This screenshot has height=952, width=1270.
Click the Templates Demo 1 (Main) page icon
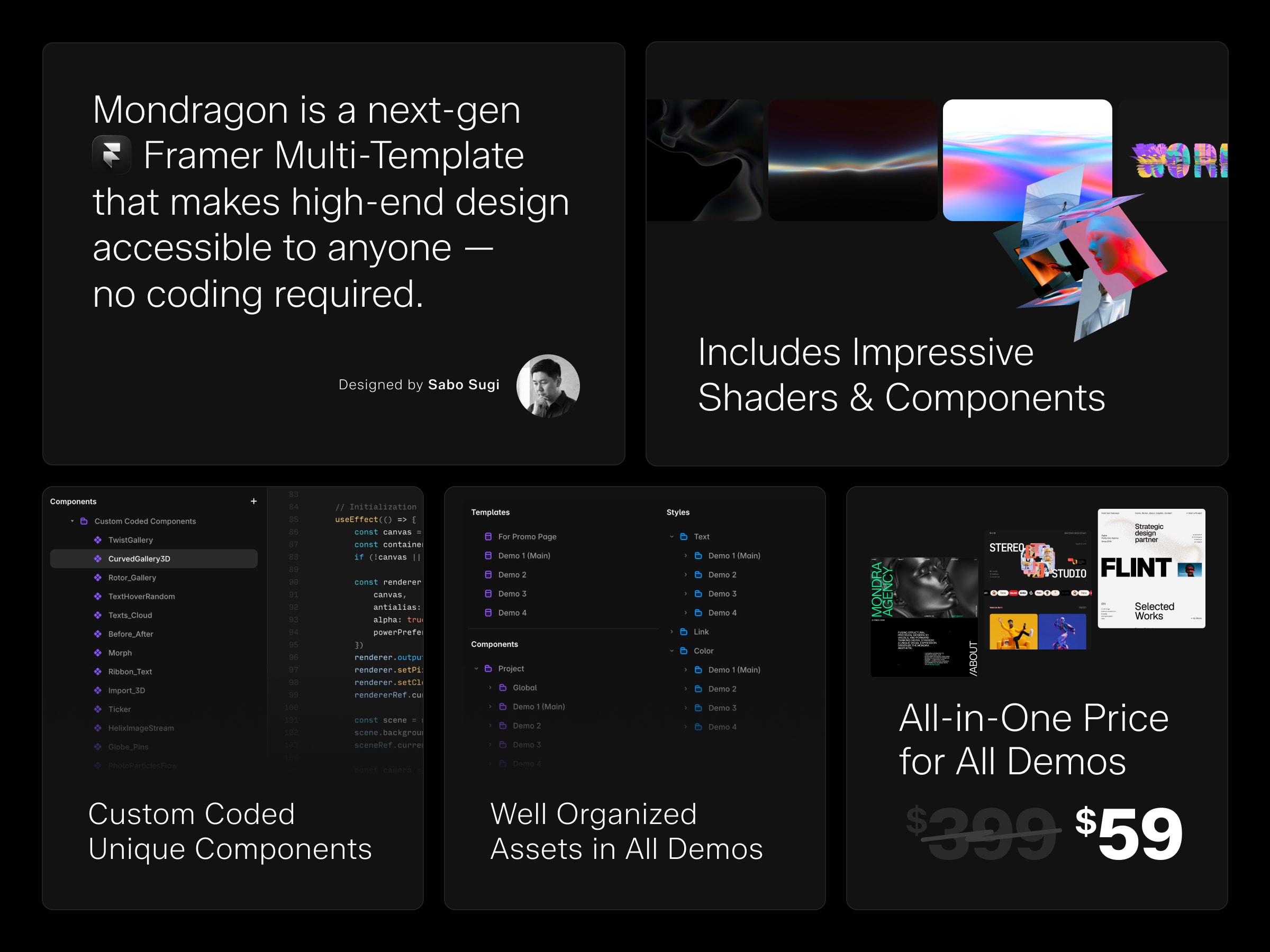pos(488,555)
